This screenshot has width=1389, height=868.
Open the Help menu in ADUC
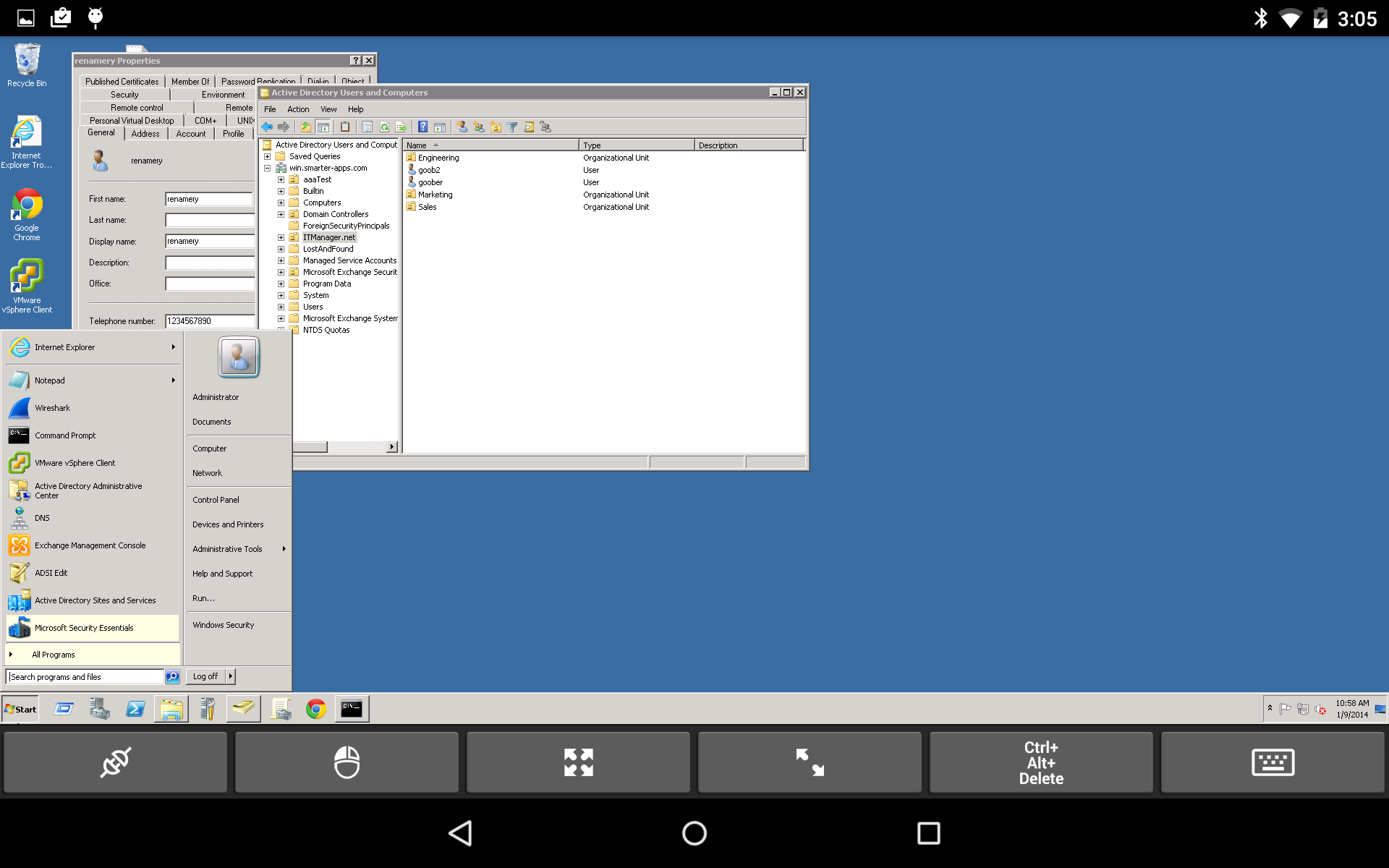355,109
